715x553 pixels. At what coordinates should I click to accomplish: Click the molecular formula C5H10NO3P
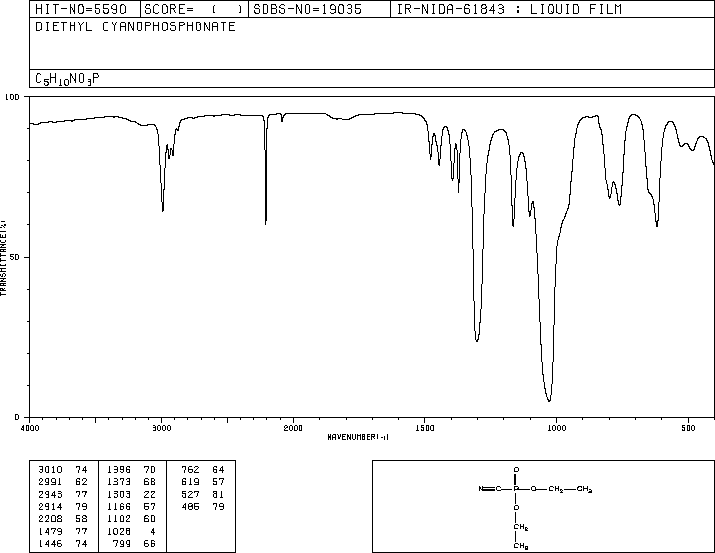tap(67, 79)
